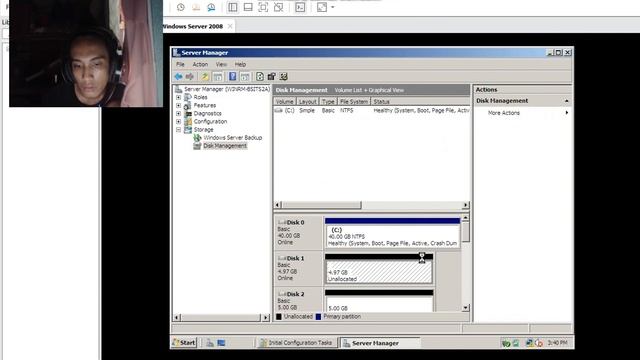Select the 4.97 GB Unallocated region on Disk 1

pos(379,269)
